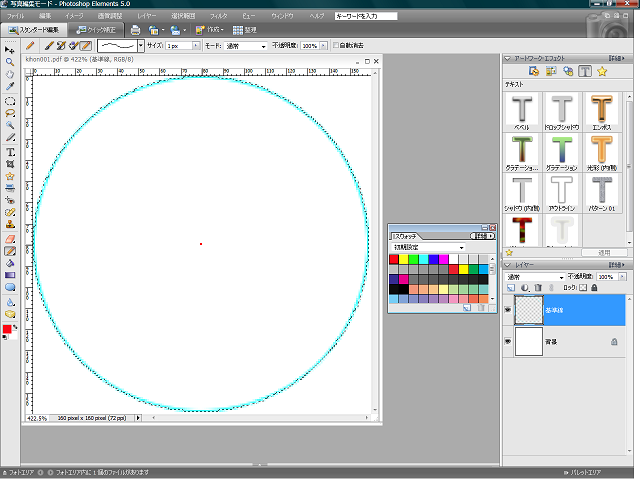Viewport: 640px width, 482px height.
Task: Select the Zoom tool in the toolbox
Action: click(x=10, y=62)
